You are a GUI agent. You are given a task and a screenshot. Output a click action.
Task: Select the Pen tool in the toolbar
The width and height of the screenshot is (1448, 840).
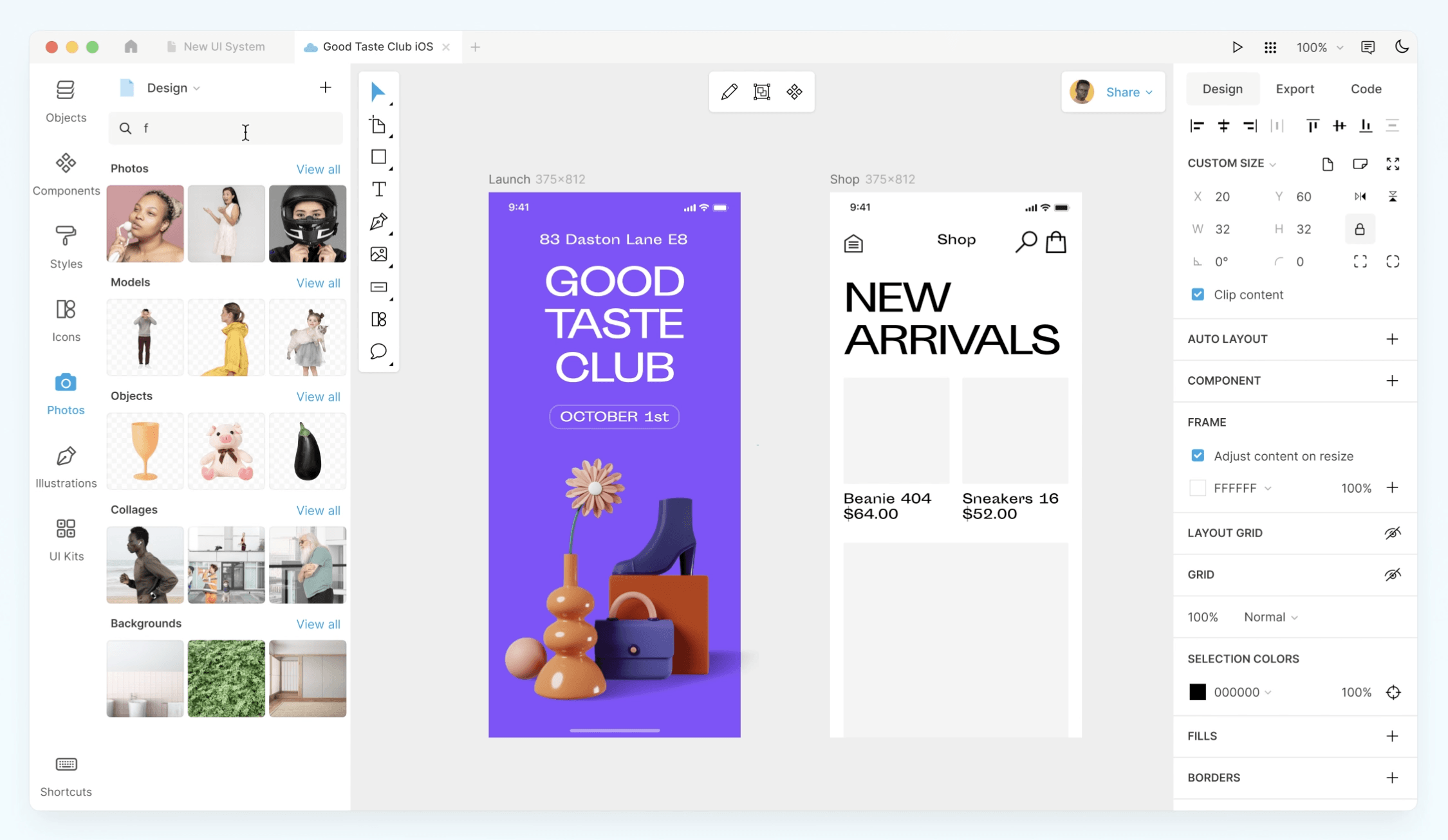(378, 222)
